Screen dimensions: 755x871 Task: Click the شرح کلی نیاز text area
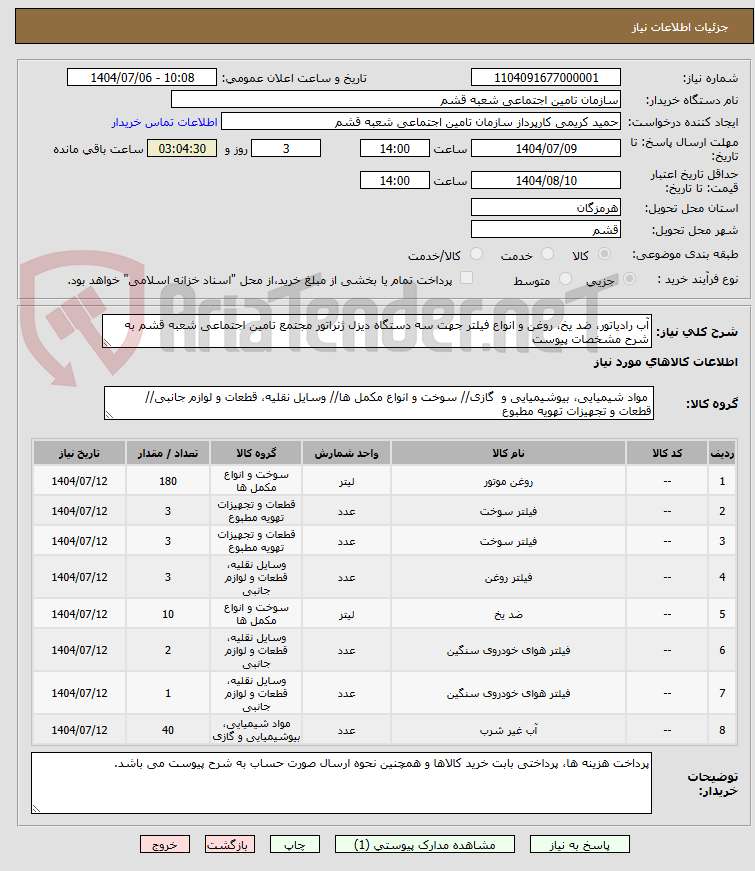click(x=377, y=332)
